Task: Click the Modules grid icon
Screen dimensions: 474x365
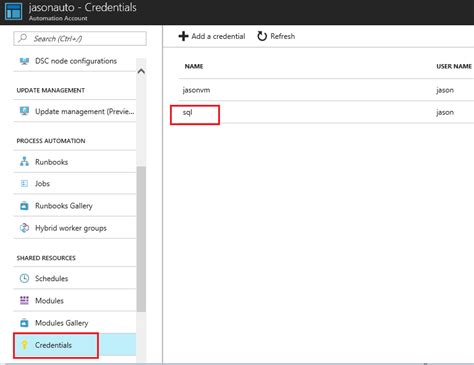Action: pyautogui.click(x=24, y=300)
